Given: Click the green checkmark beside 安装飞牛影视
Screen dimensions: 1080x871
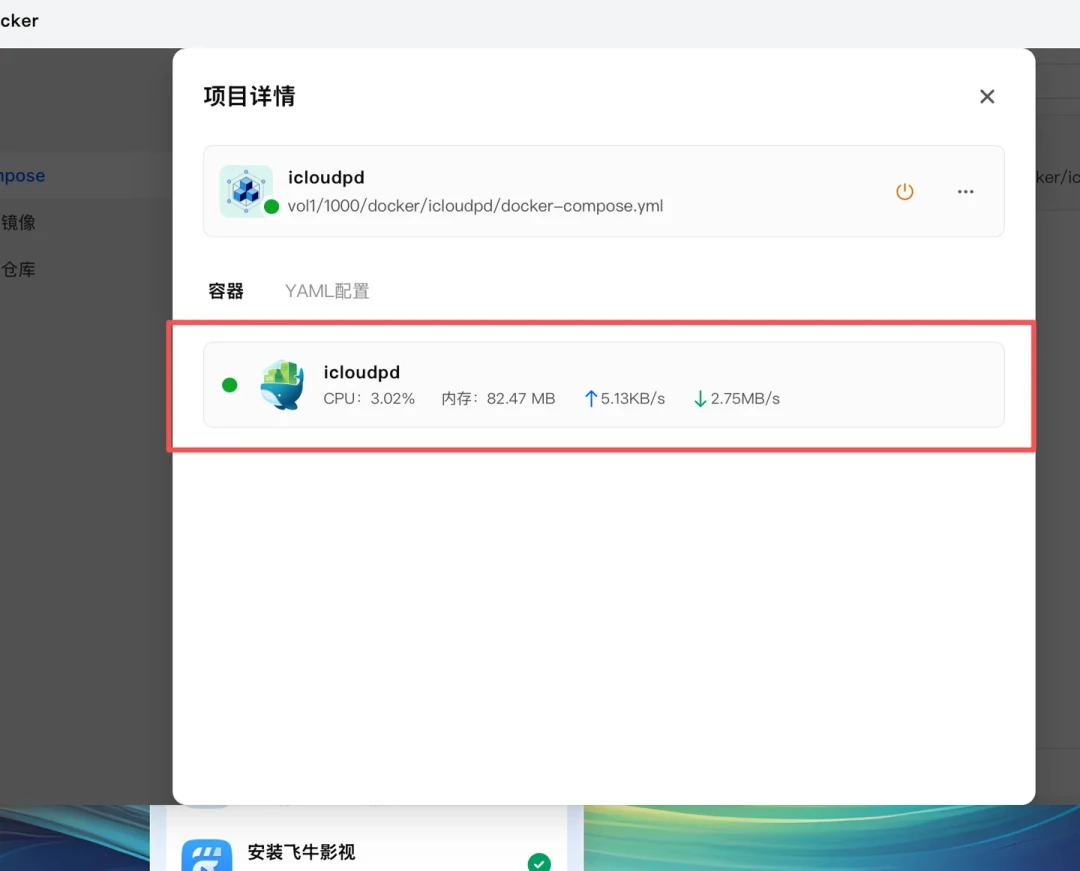Looking at the screenshot, I should 539,863.
